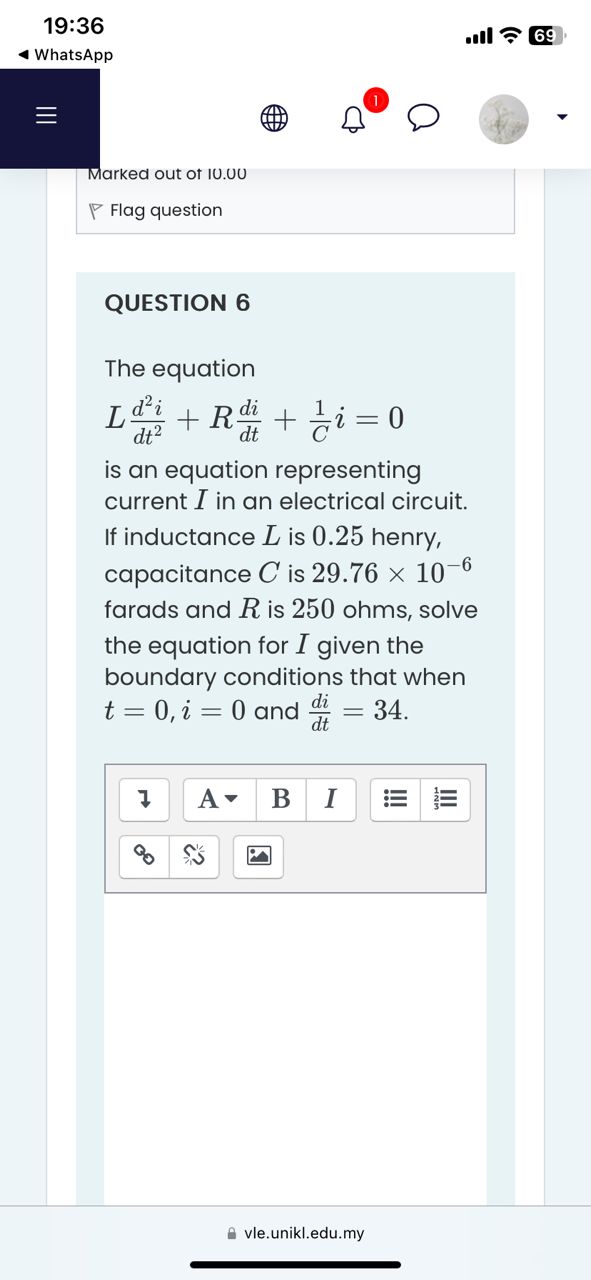
Task: Apply italic formatting in the editor
Action: point(330,799)
